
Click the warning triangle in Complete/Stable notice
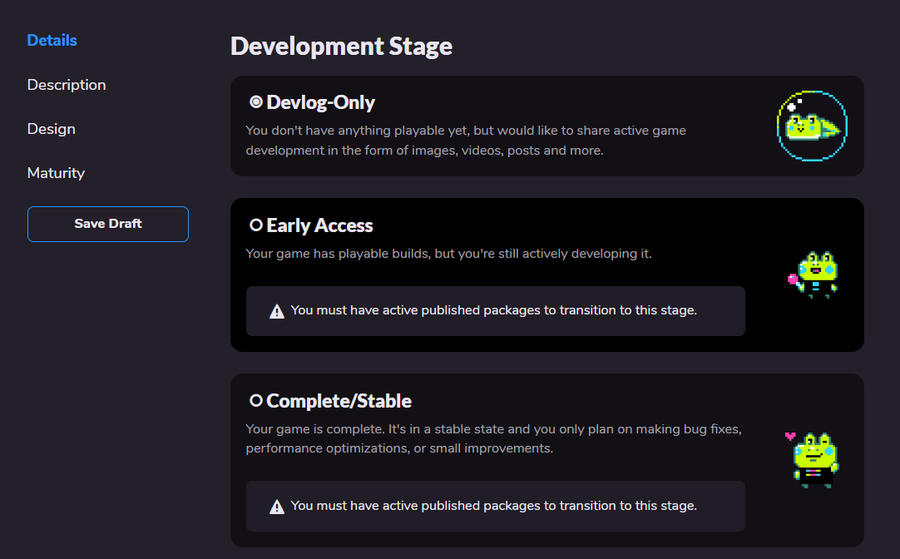click(x=277, y=506)
